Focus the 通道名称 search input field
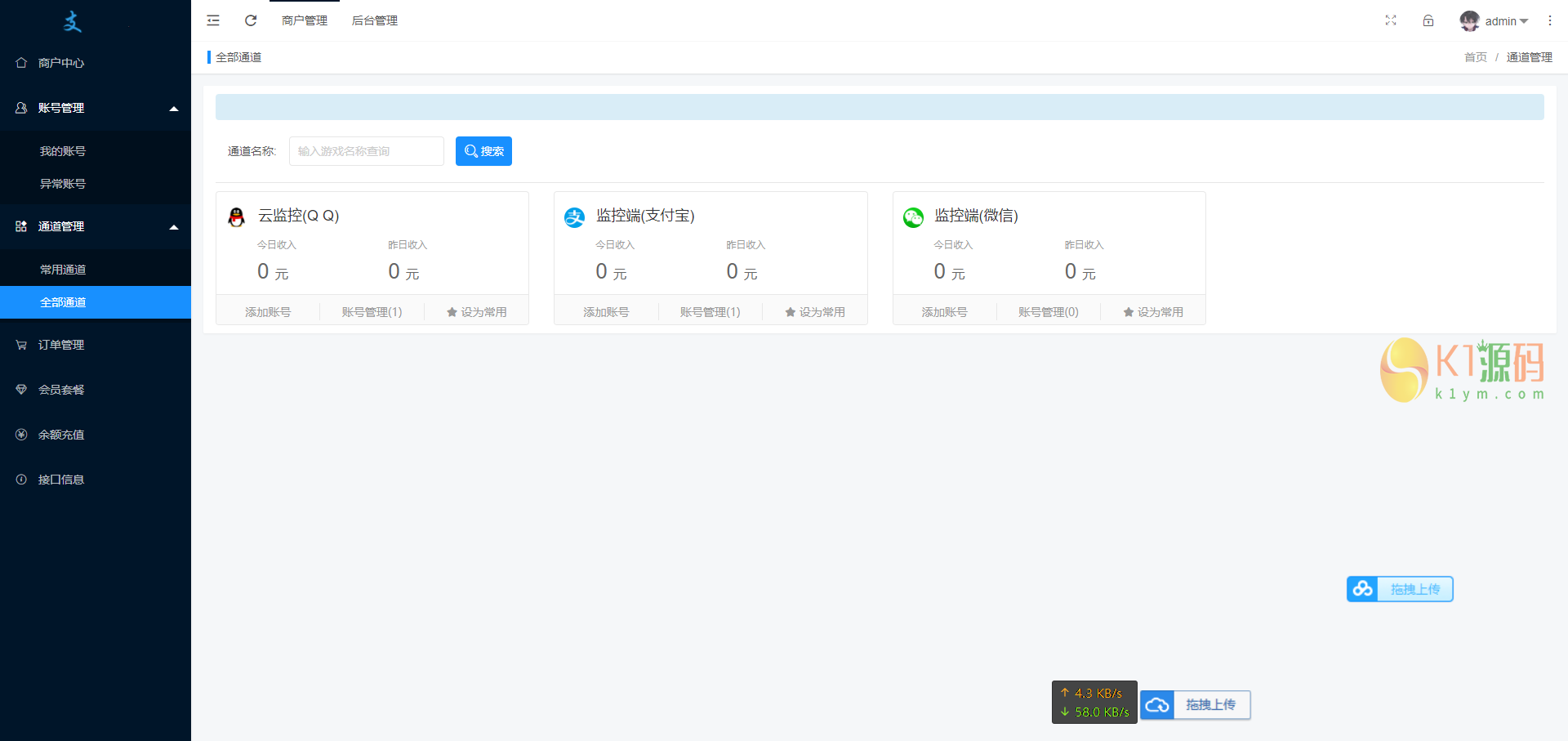The image size is (1568, 741). 367,151
